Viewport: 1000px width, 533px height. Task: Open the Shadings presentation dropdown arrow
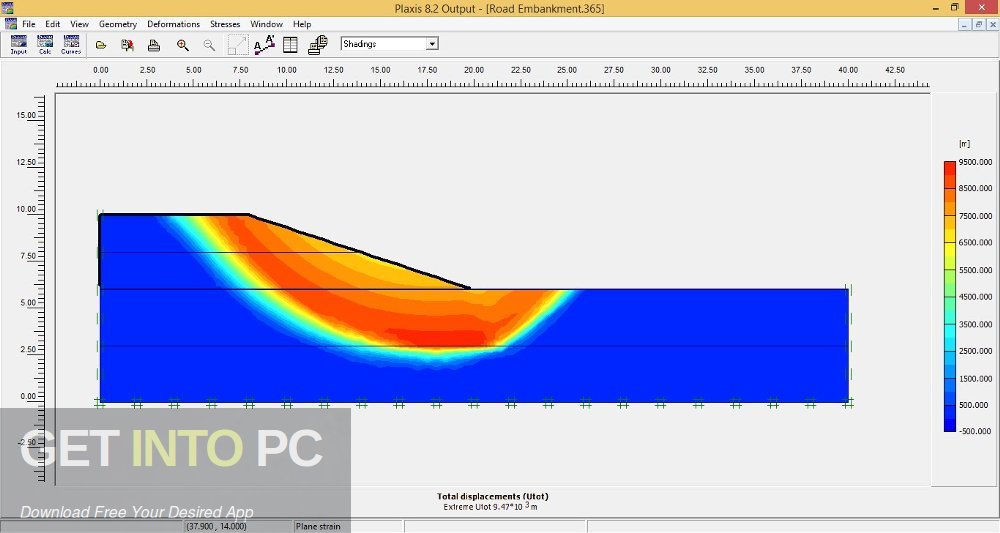click(432, 44)
